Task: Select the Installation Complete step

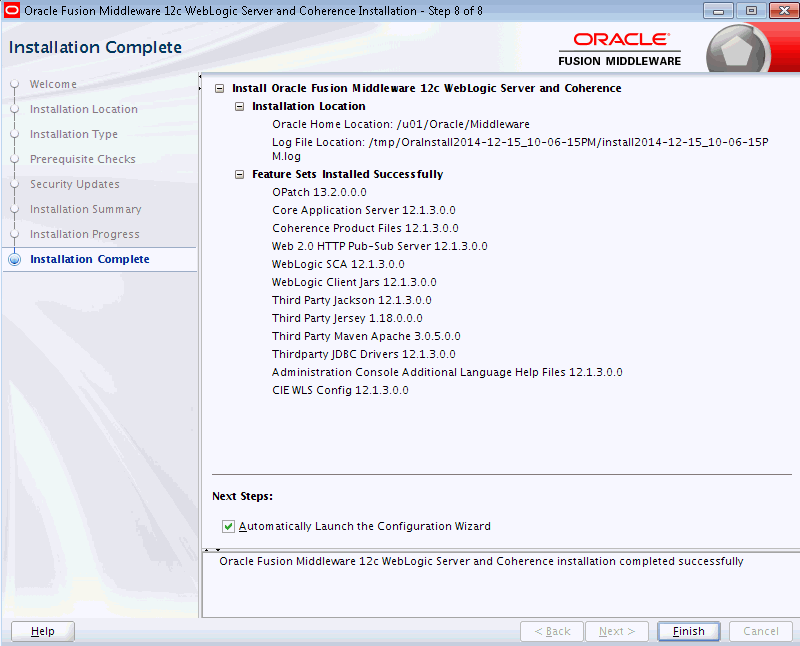Action: coord(90,259)
